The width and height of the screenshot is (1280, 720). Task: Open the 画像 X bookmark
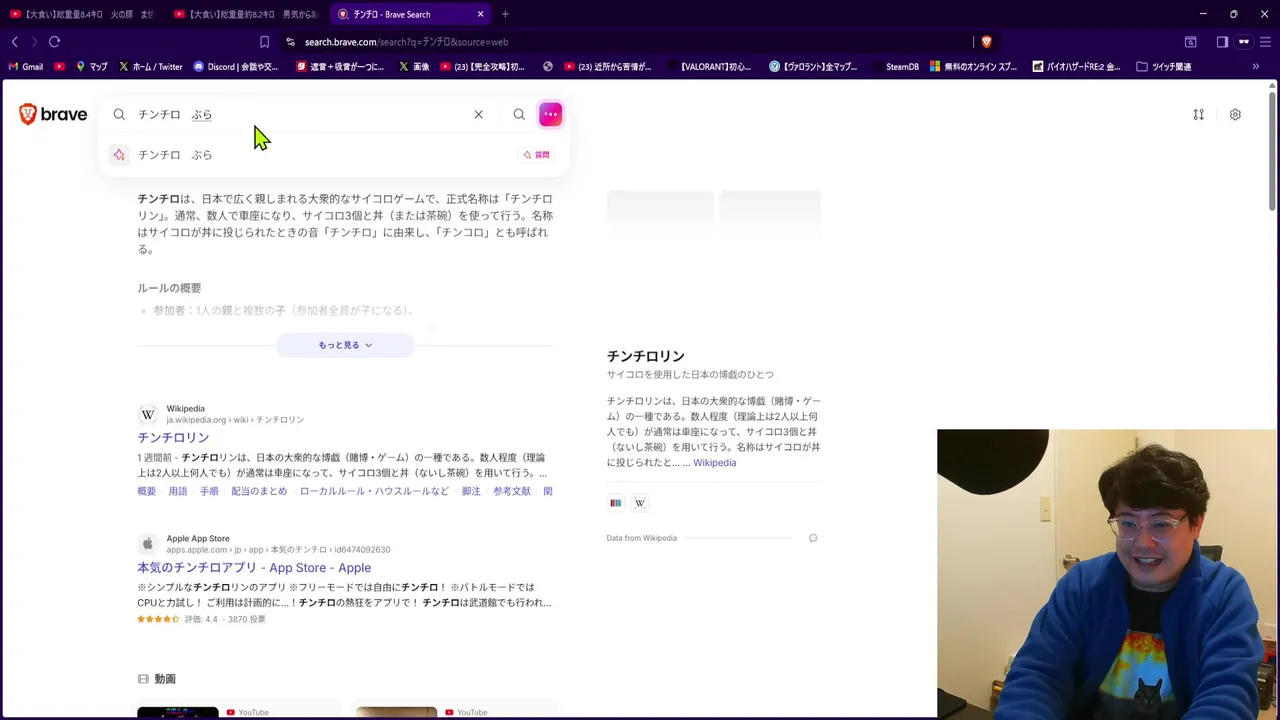[x=414, y=67]
